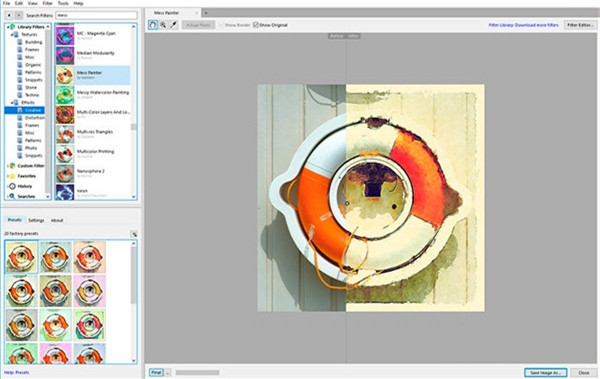Image resolution: width=600 pixels, height=379 pixels.
Task: Expand the Custom Filters node
Action: 7,166
